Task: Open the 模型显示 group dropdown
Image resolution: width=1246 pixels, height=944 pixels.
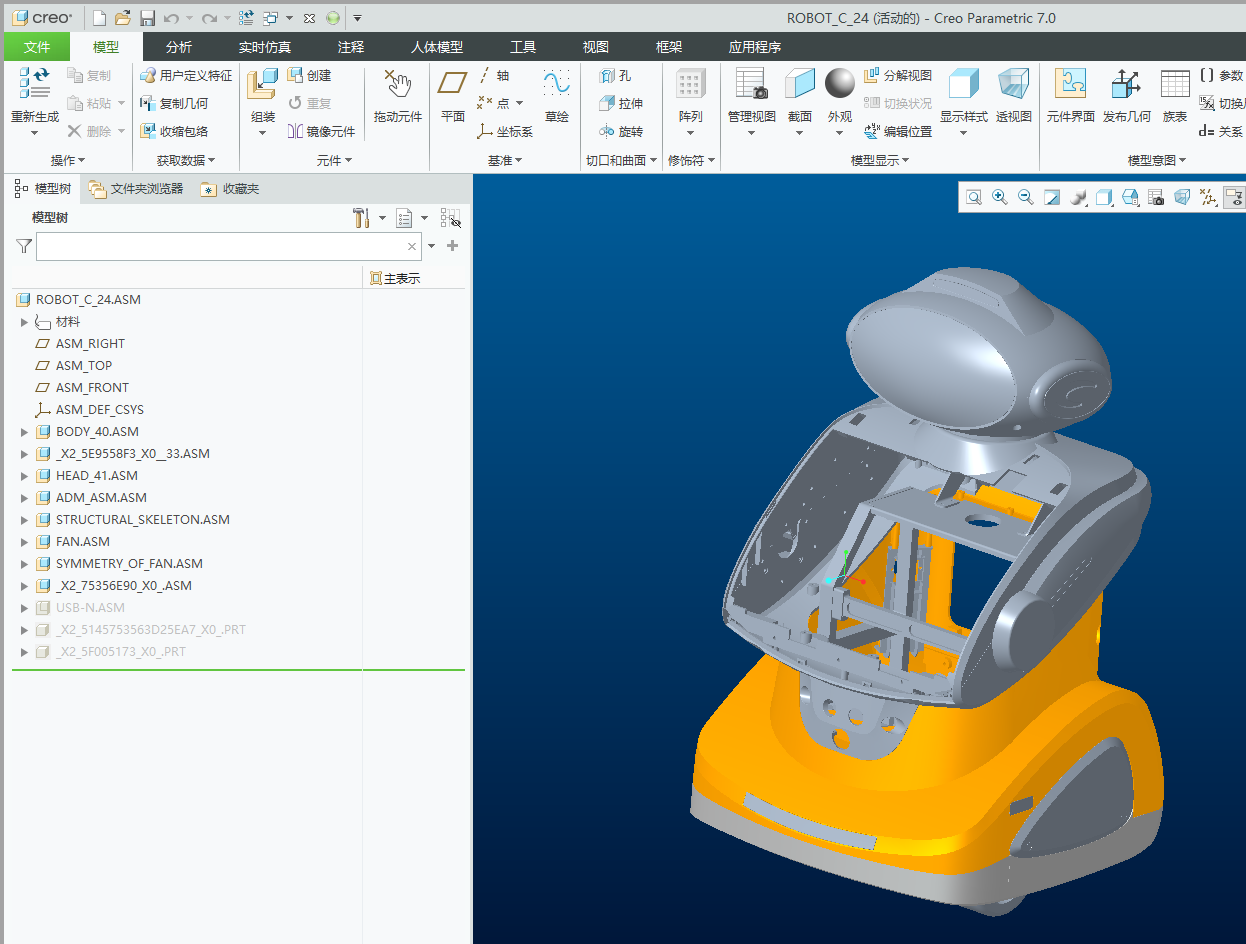Action: pyautogui.click(x=879, y=160)
